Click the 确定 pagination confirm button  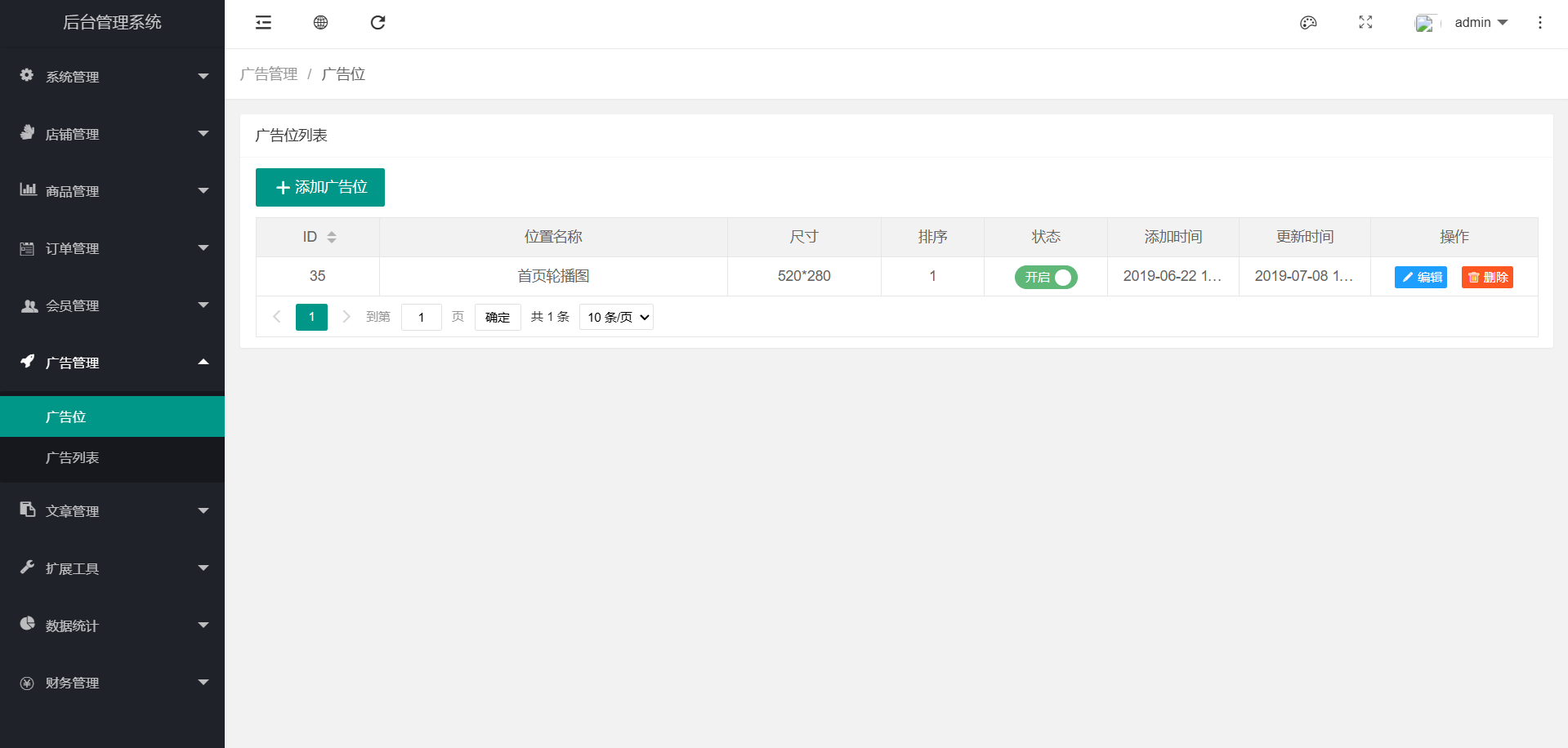coord(498,317)
